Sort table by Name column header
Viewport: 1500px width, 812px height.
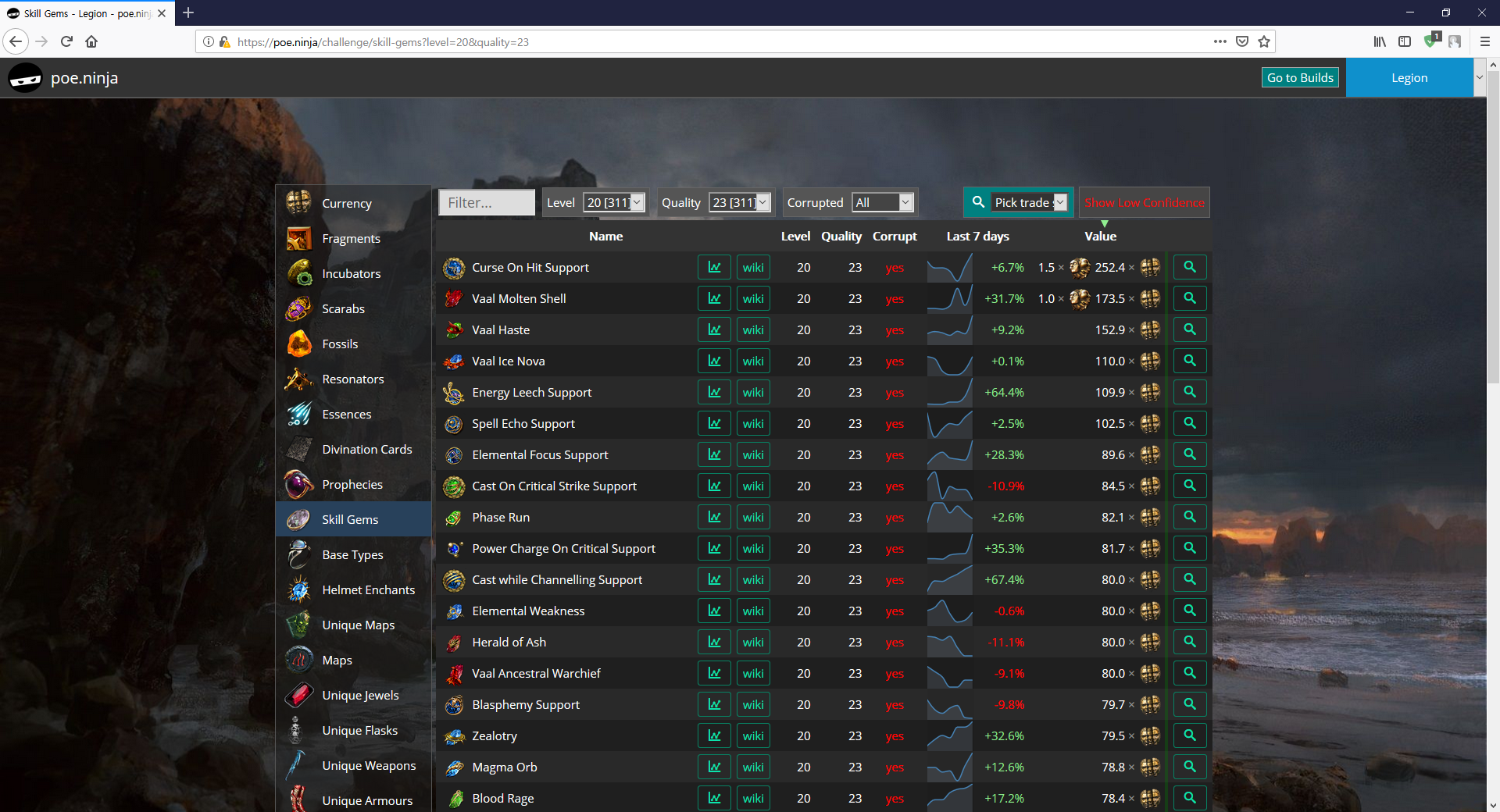click(605, 236)
